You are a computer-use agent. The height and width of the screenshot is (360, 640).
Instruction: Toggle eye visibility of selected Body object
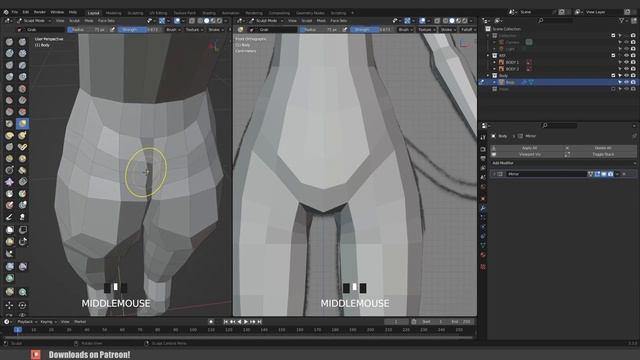[626, 82]
